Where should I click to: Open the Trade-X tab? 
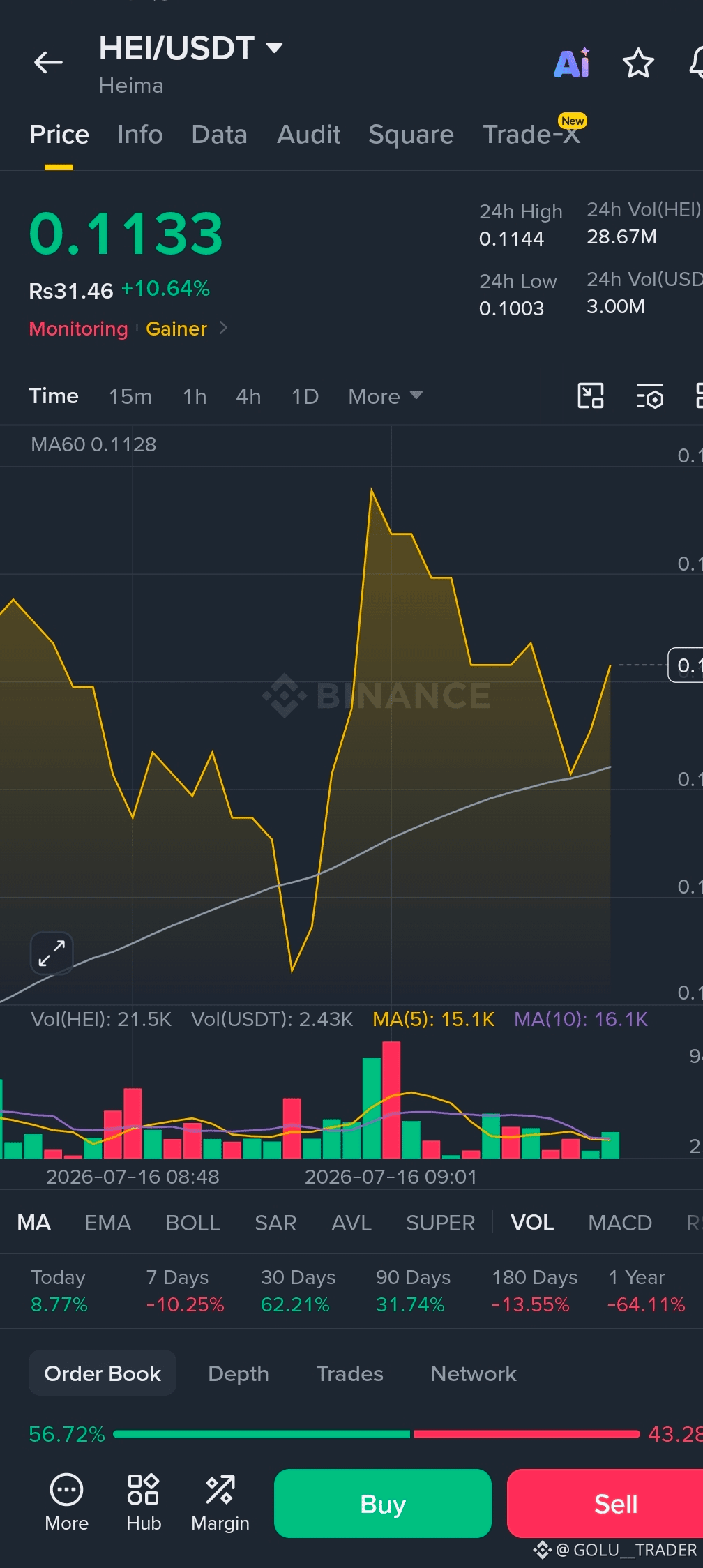(531, 135)
